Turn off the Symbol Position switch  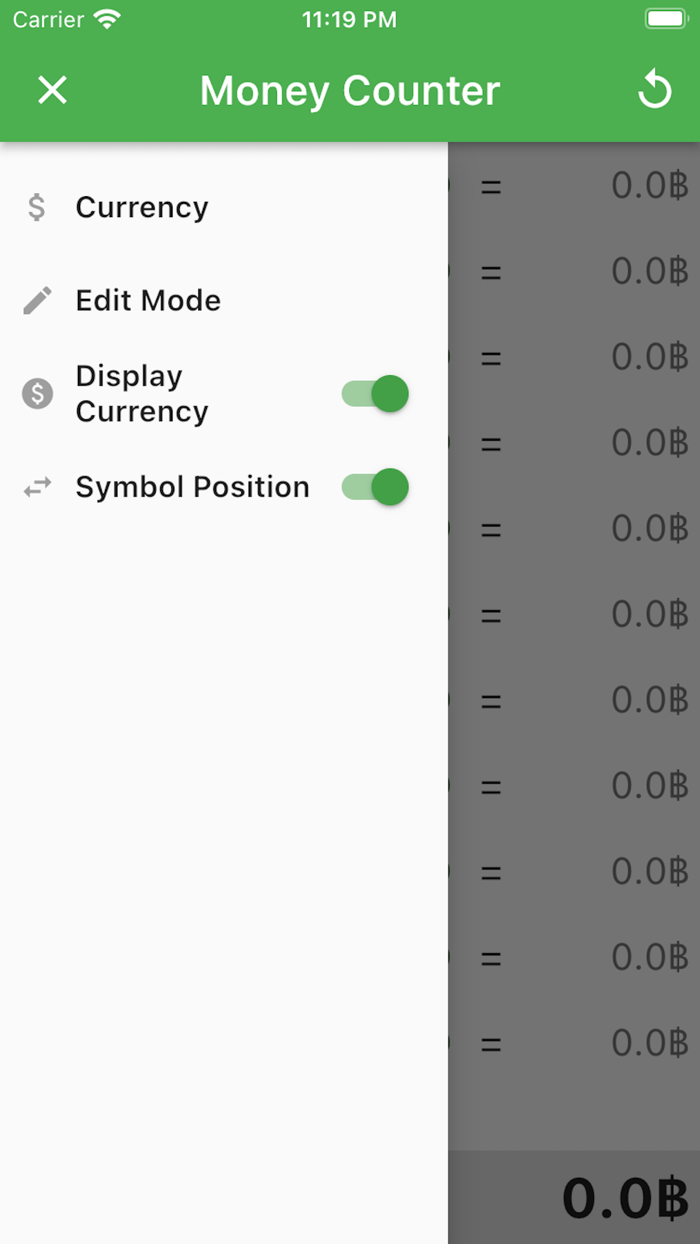pos(374,487)
